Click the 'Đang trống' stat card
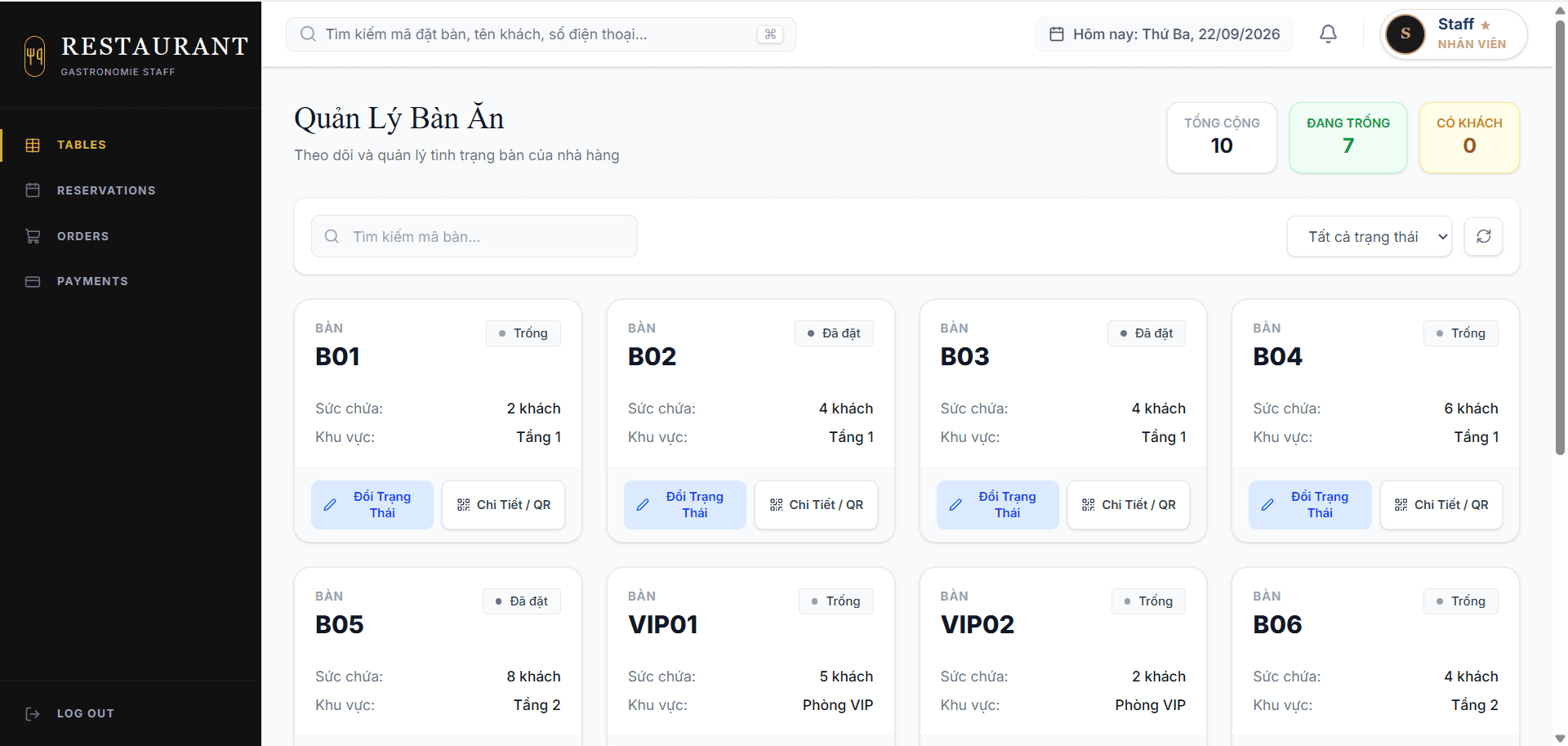Screen dimensions: 1568x746 click(x=1348, y=137)
